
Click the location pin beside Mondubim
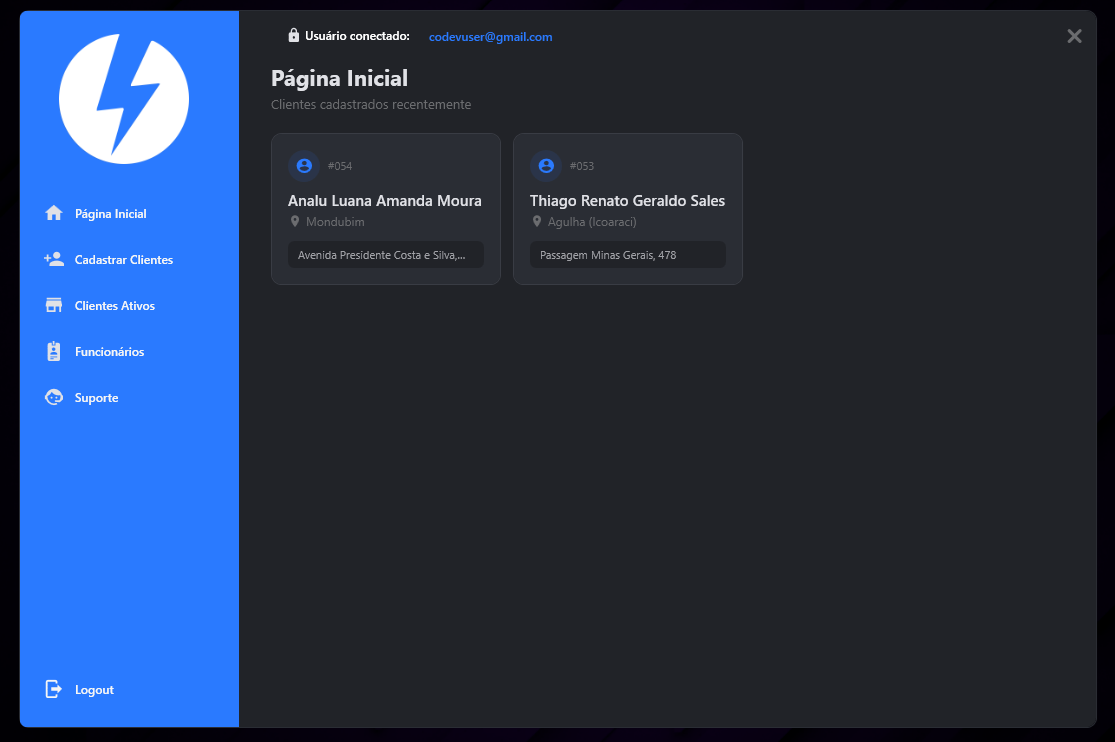pos(295,221)
